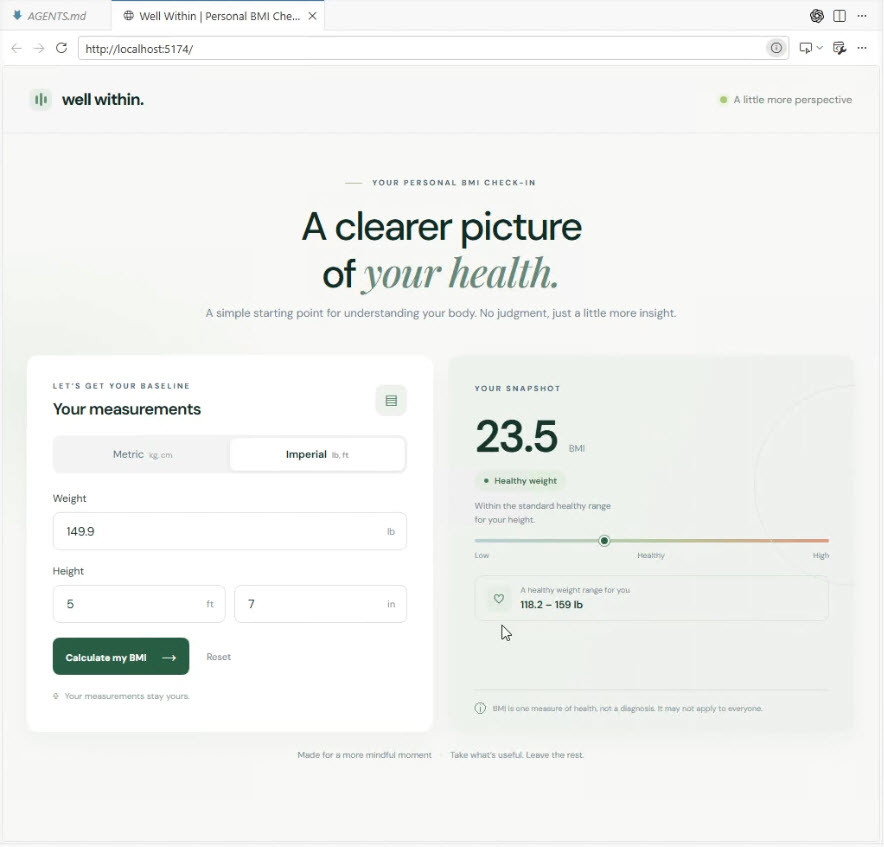884x847 pixels.
Task: Click the site info icon in address bar
Action: click(776, 48)
